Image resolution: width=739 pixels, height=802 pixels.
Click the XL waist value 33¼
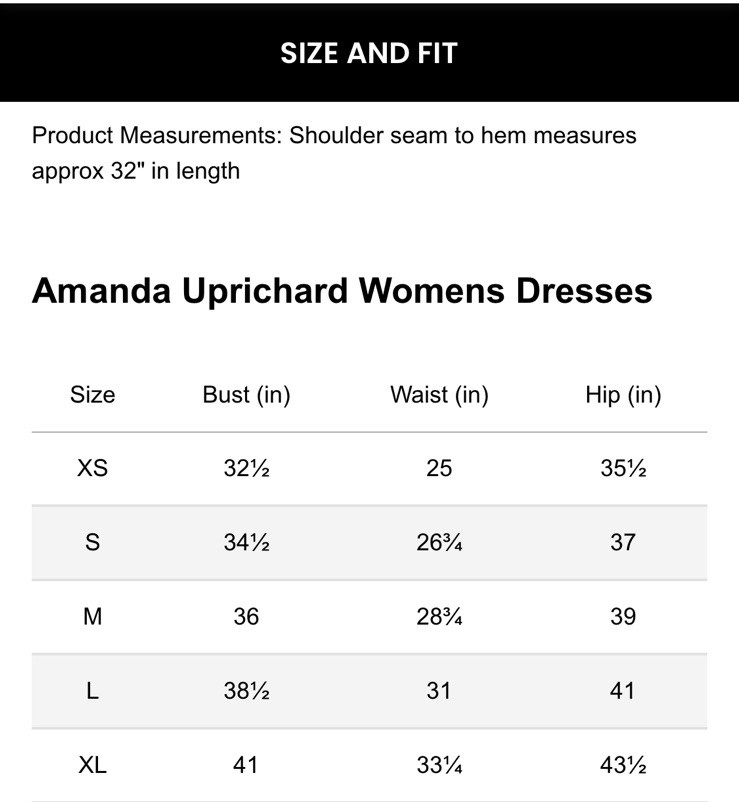(439, 765)
